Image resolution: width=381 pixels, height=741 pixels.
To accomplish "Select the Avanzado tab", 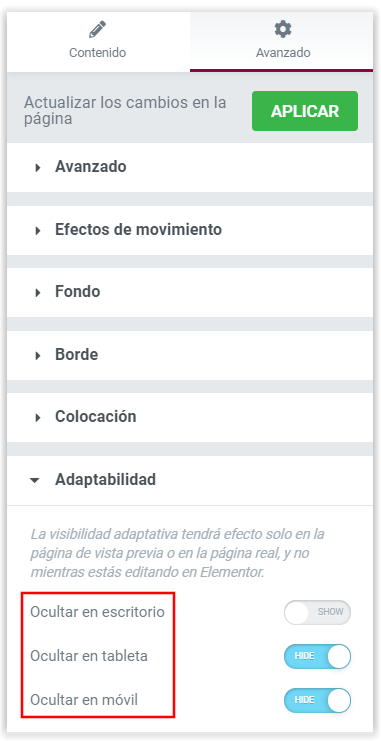I will [x=282, y=42].
